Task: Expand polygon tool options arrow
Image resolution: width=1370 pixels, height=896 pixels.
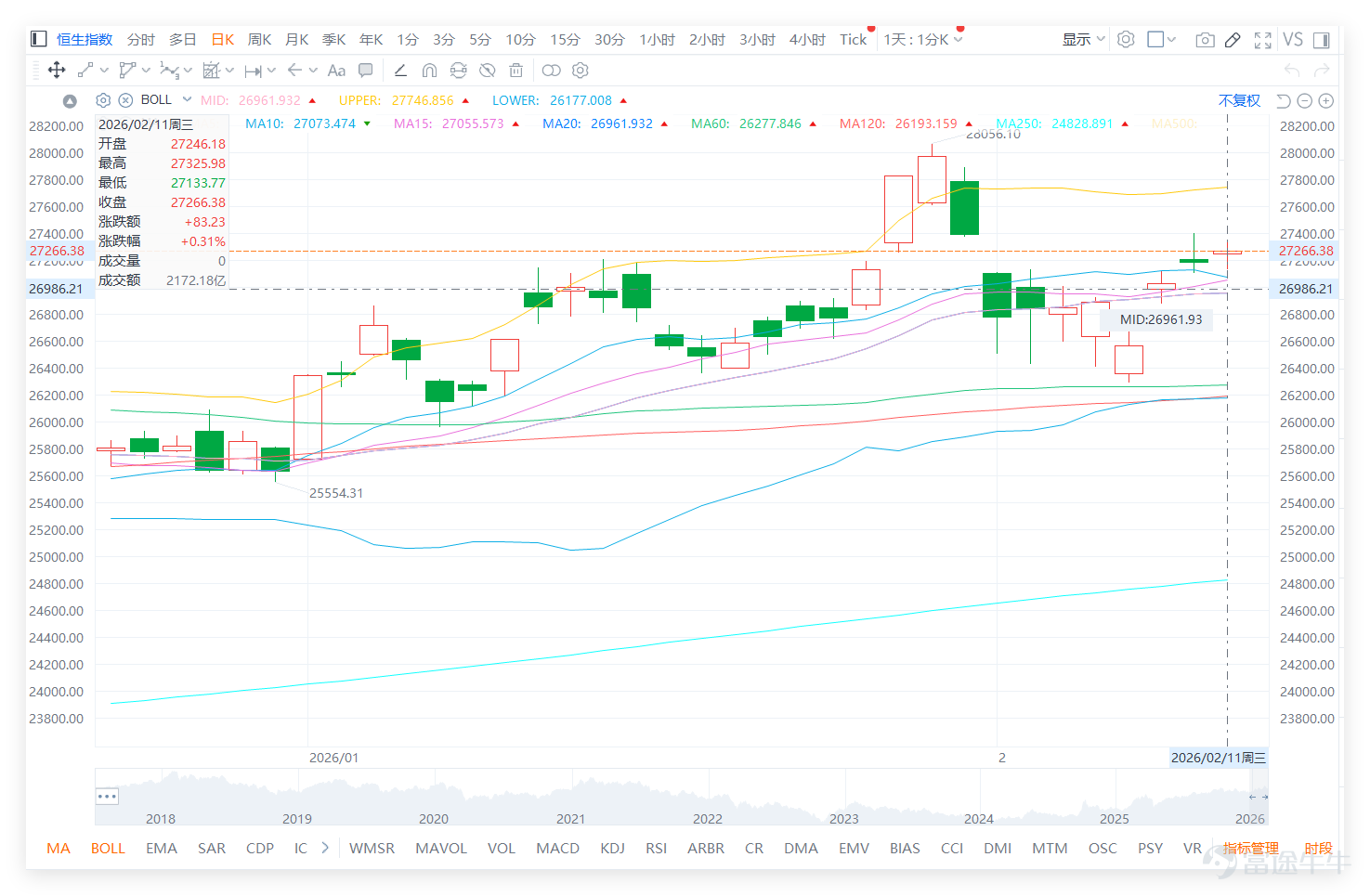Action: [x=146, y=71]
